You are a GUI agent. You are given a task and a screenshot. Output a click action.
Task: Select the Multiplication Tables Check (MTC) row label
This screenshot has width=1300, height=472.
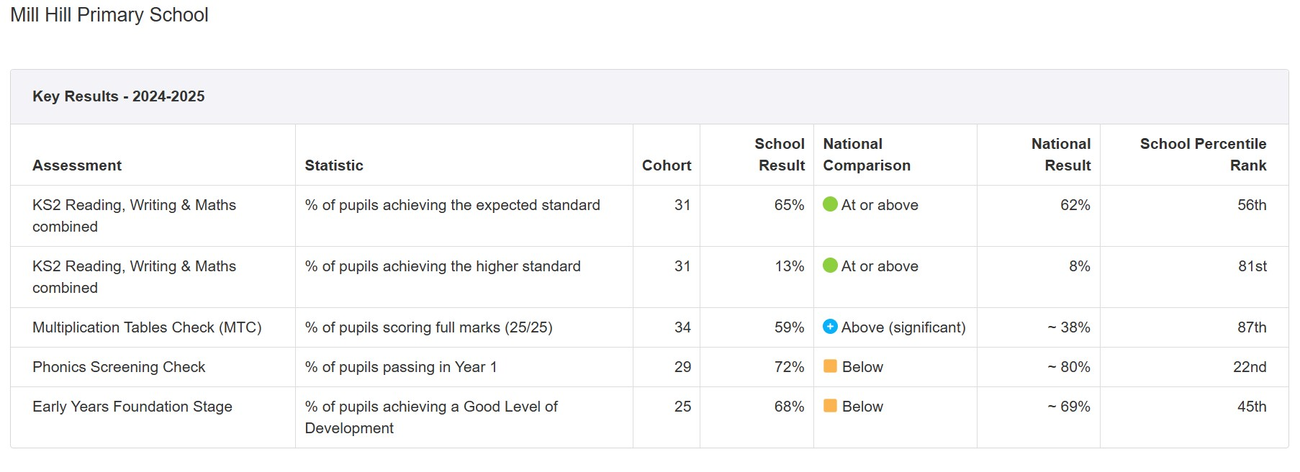[146, 327]
